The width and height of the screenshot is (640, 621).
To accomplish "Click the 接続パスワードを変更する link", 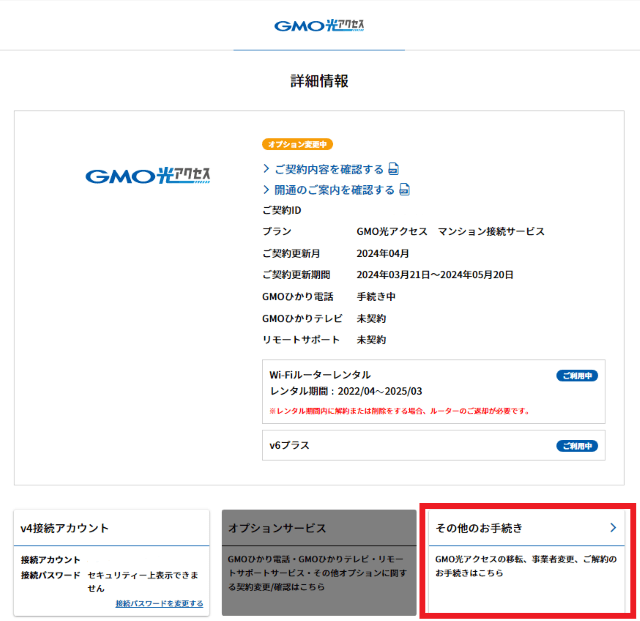I will point(159,603).
